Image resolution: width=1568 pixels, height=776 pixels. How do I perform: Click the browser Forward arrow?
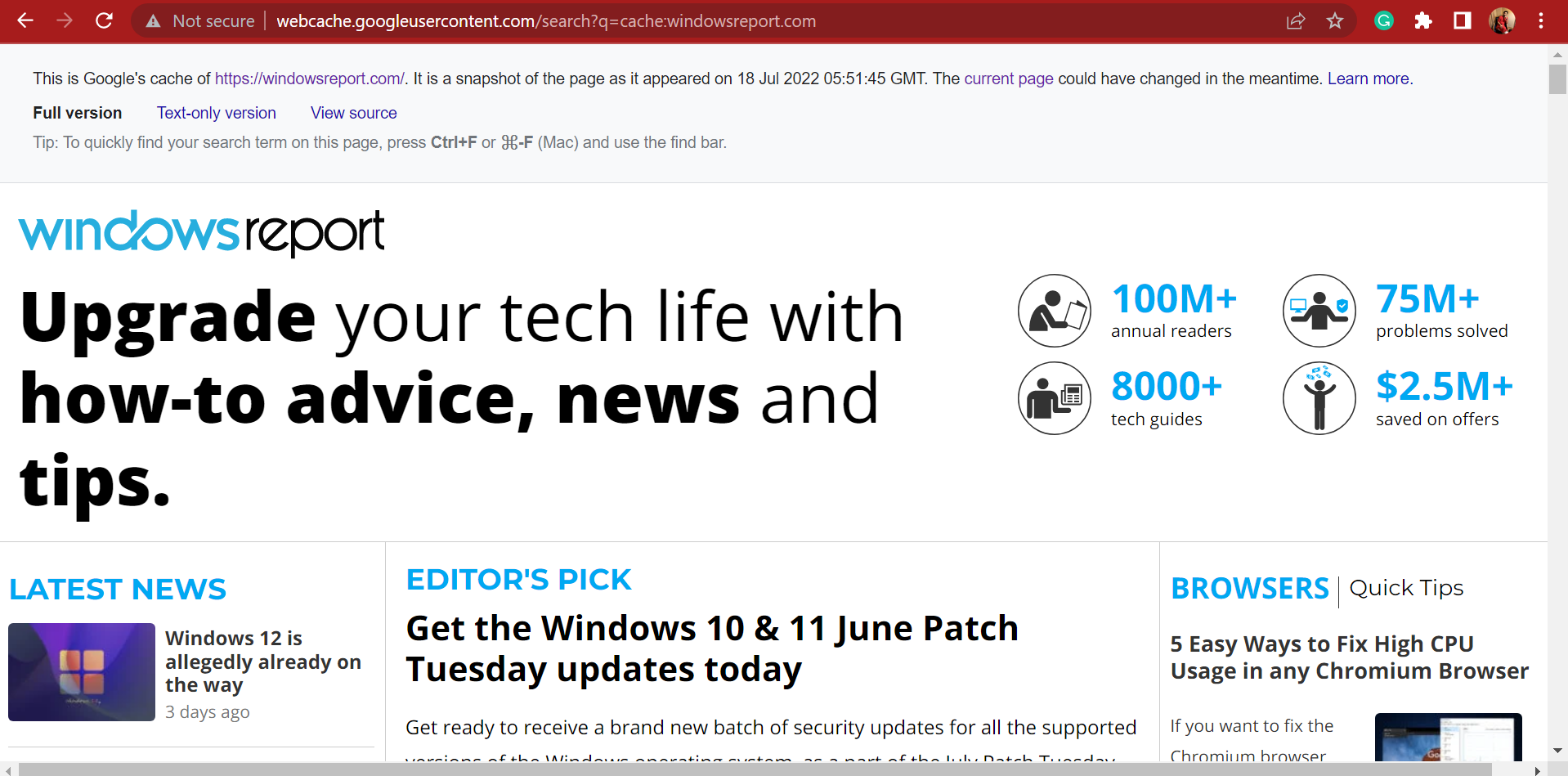click(65, 20)
